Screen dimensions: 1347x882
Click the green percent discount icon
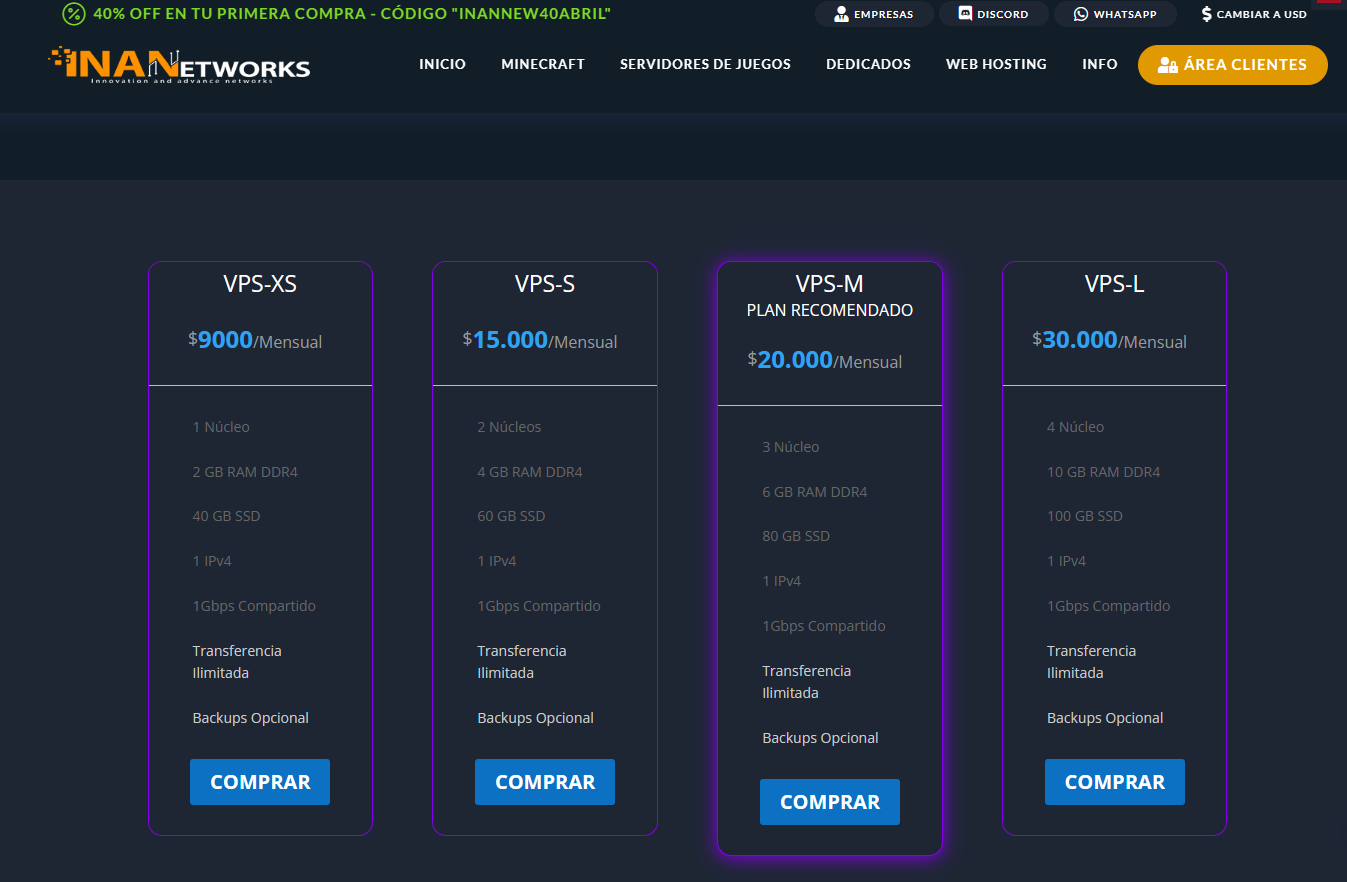(x=73, y=14)
